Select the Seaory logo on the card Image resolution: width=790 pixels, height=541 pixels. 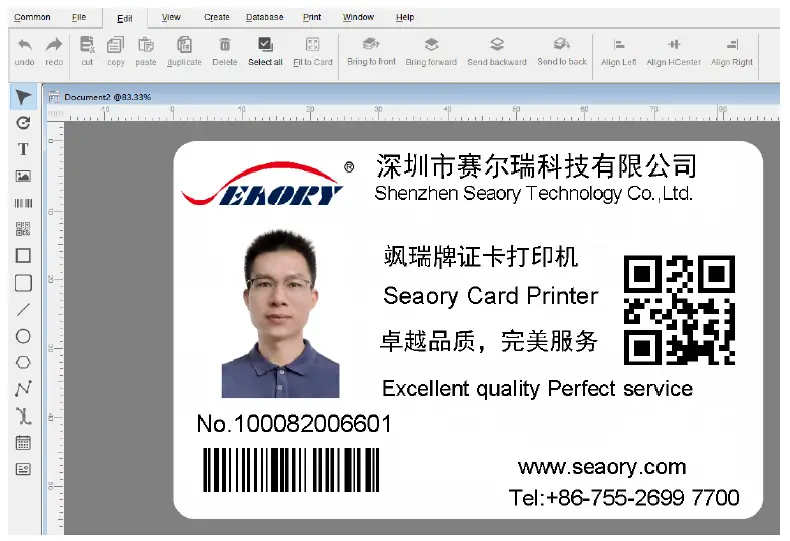268,184
